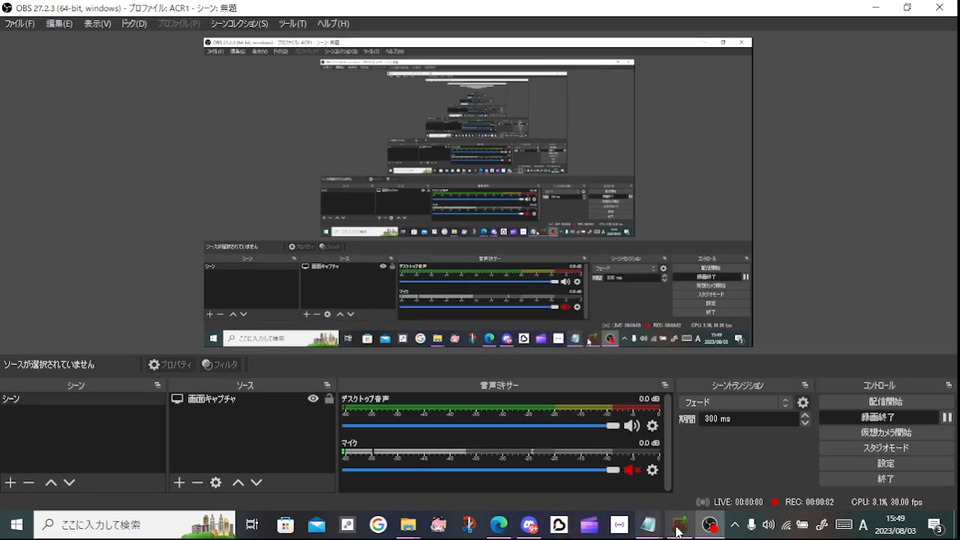Click the system tray volume icon
This screenshot has height=540, width=960.
coord(768,525)
